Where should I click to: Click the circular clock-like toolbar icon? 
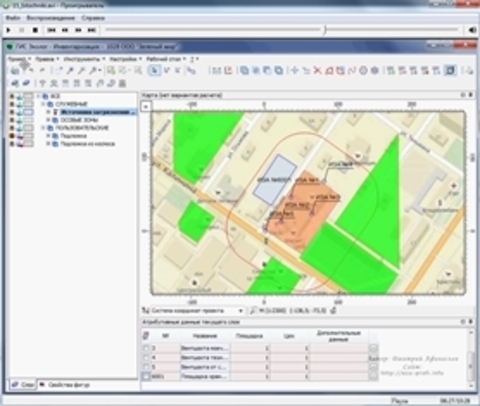[363, 71]
